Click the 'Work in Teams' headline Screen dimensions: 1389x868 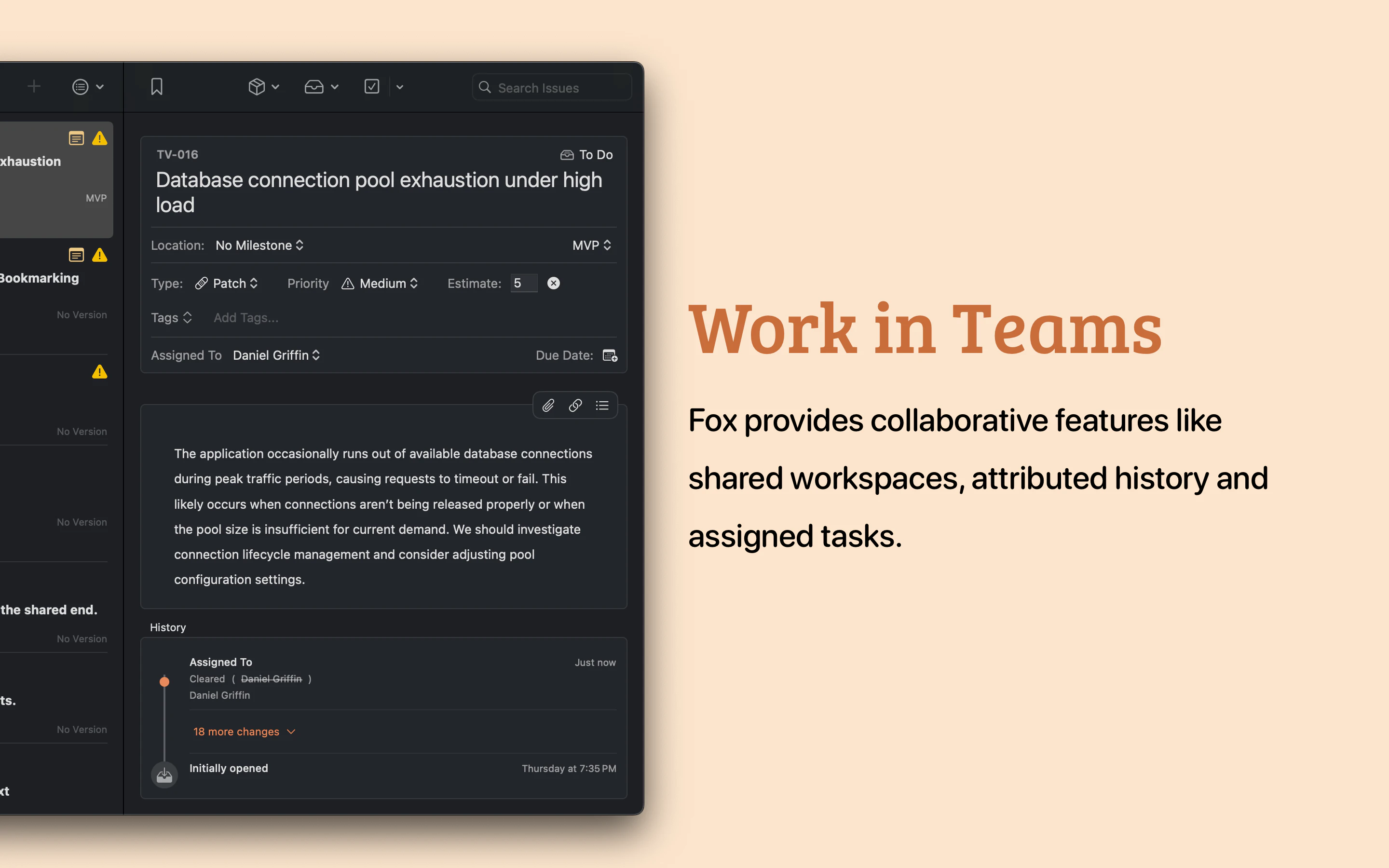tap(925, 329)
